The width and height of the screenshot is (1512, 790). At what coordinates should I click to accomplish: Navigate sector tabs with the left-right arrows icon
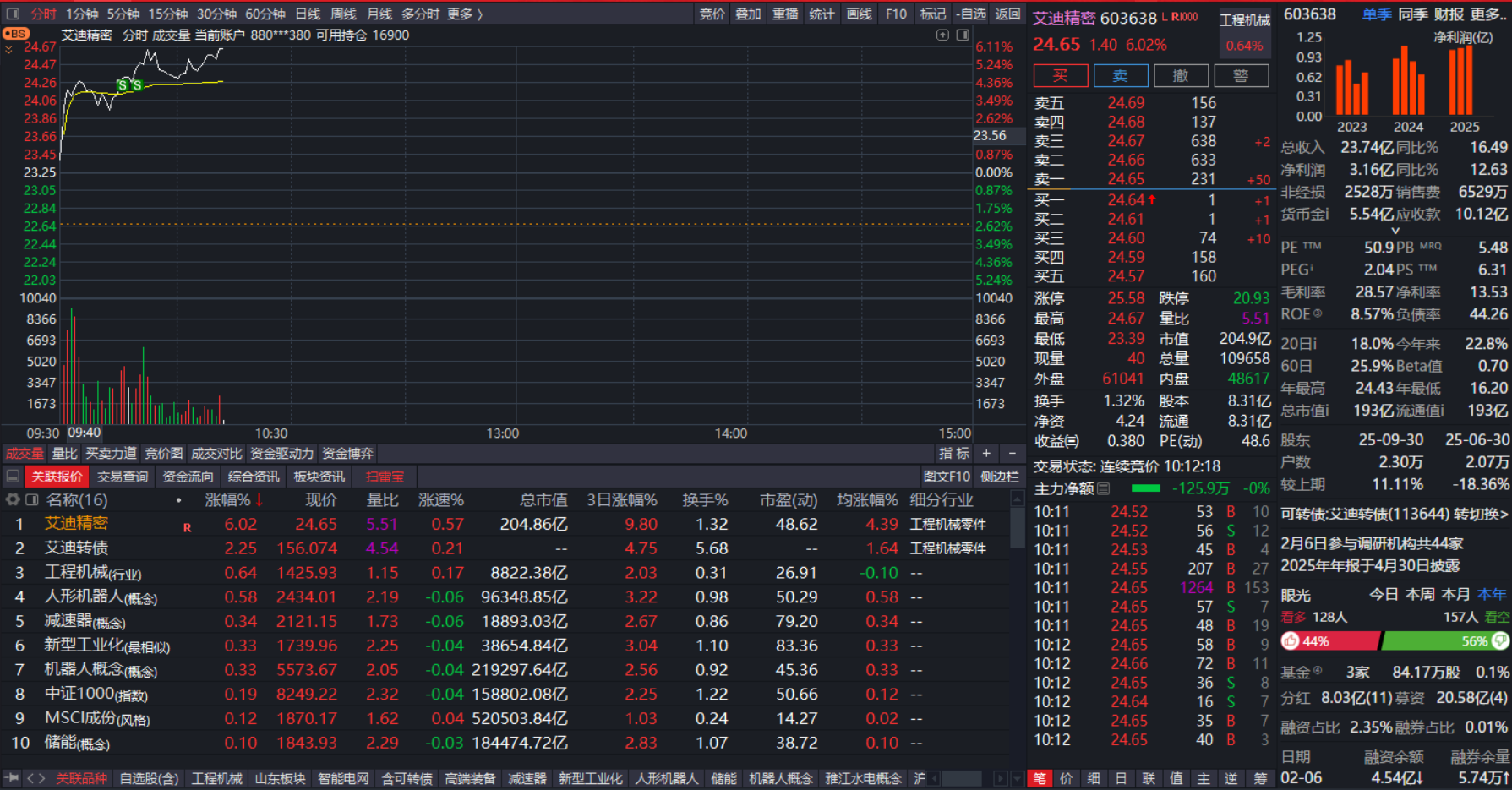pyautogui.click(x=36, y=778)
